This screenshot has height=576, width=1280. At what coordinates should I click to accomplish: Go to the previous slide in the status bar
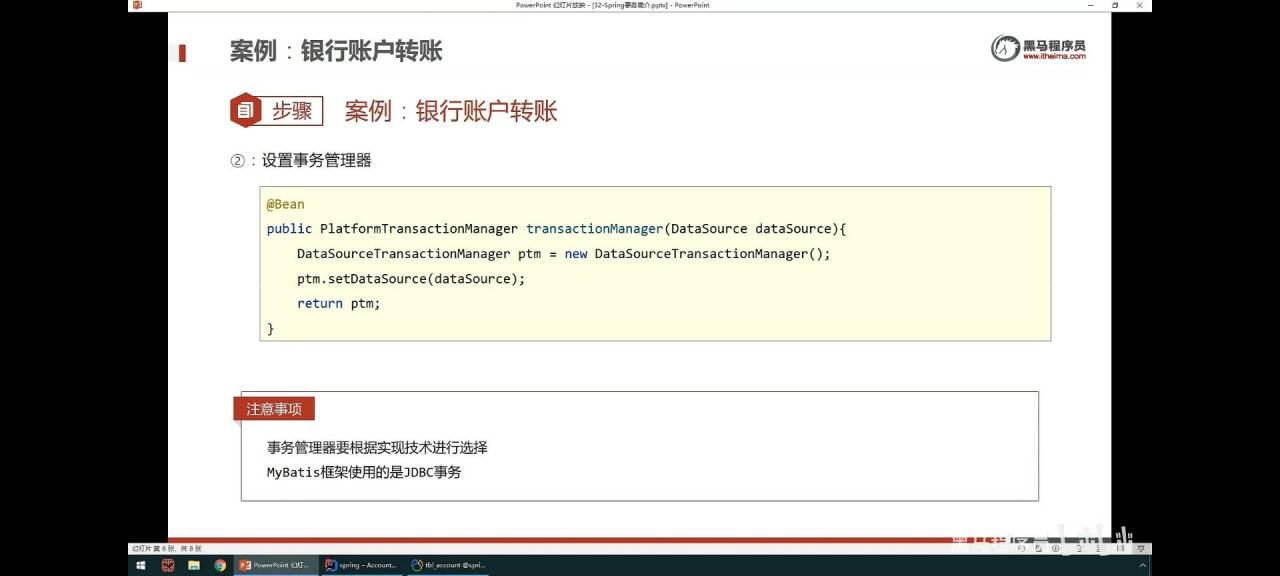coord(1021,548)
